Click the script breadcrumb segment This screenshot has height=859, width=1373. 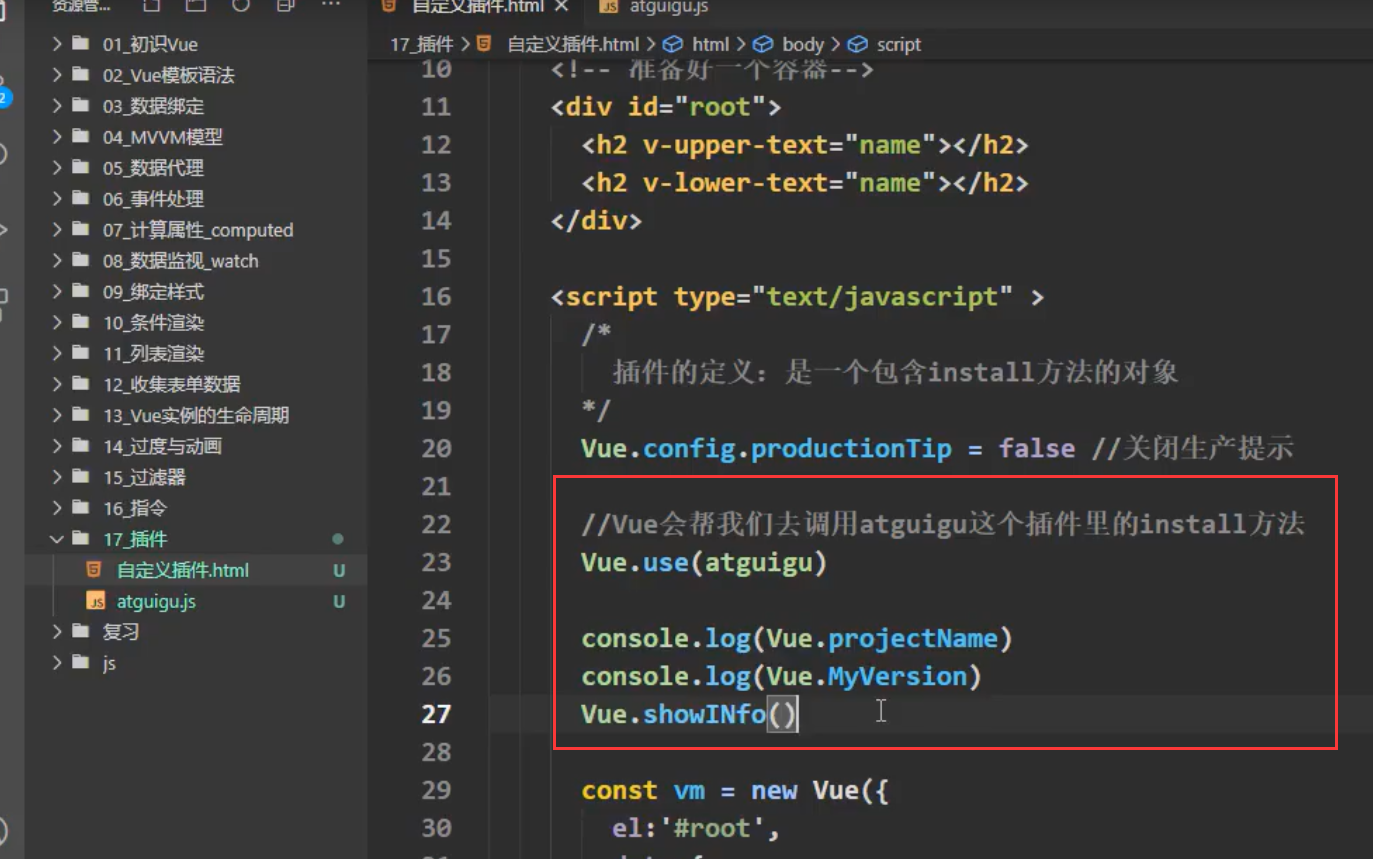point(899,44)
